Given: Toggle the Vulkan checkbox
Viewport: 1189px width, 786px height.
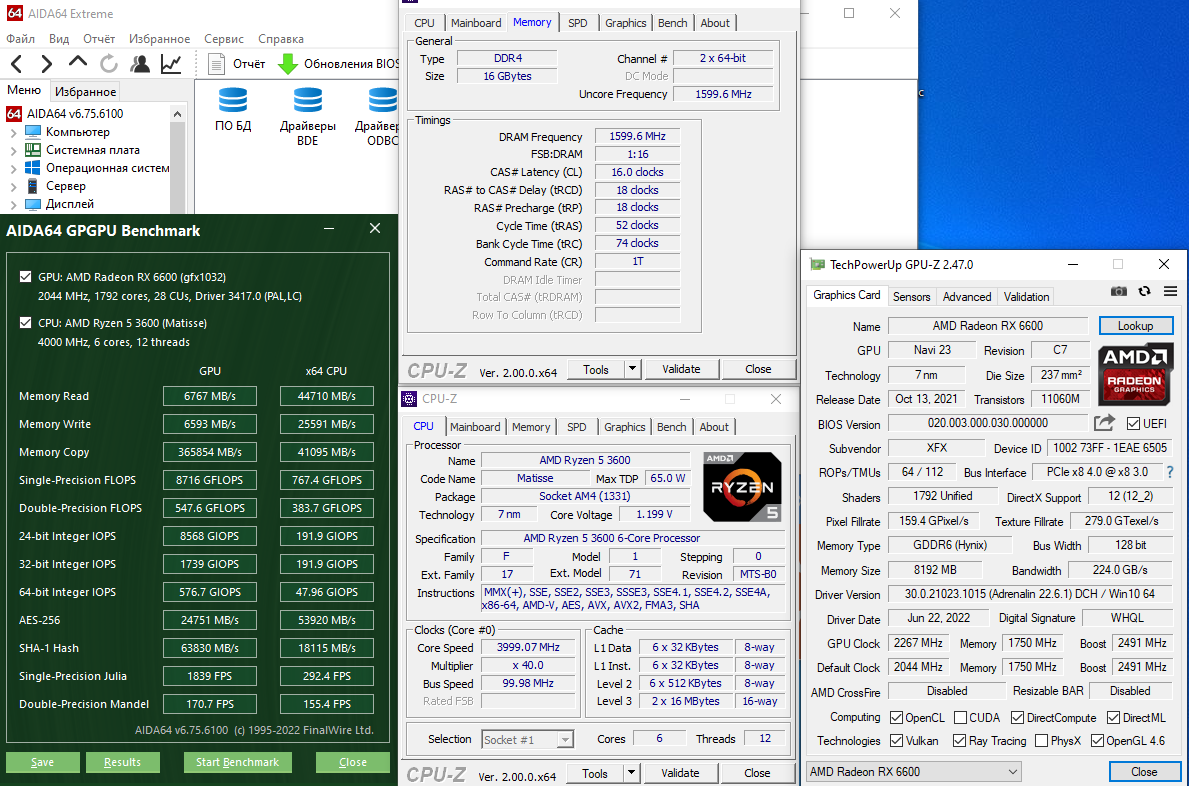Looking at the screenshot, I should pyautogui.click(x=896, y=741).
